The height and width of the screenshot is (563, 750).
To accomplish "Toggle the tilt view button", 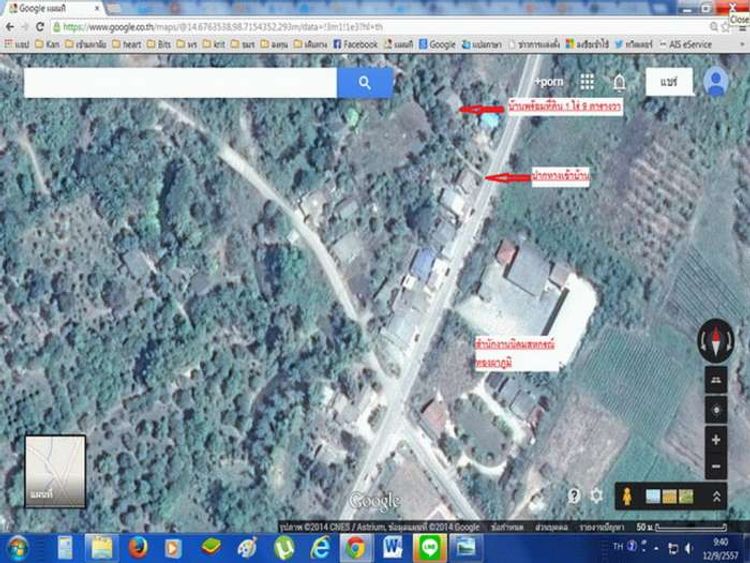I will click(x=716, y=380).
